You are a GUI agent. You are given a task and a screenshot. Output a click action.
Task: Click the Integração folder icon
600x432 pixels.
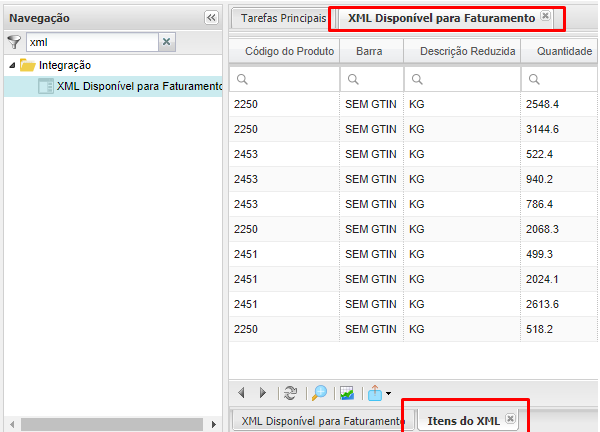[x=28, y=65]
